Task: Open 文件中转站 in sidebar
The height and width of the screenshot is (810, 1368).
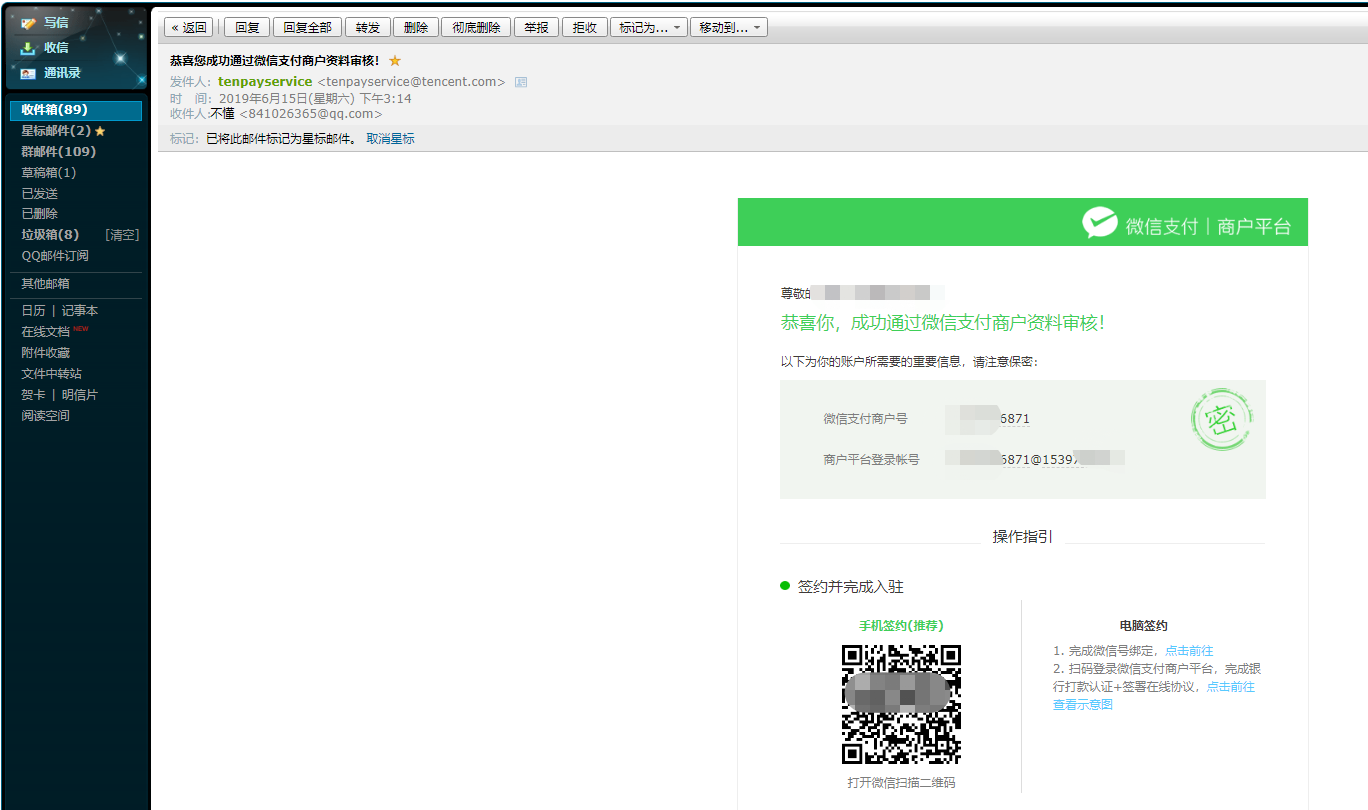Action: pos(52,374)
